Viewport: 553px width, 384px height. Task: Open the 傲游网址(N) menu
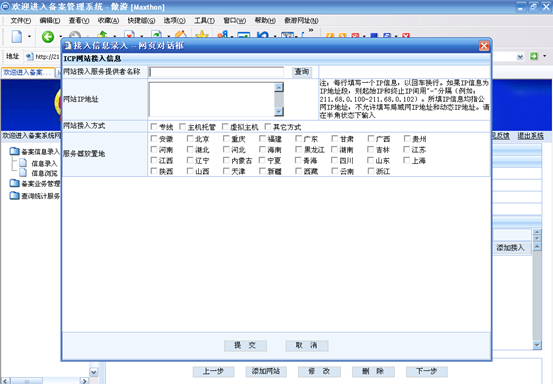pyautogui.click(x=302, y=20)
